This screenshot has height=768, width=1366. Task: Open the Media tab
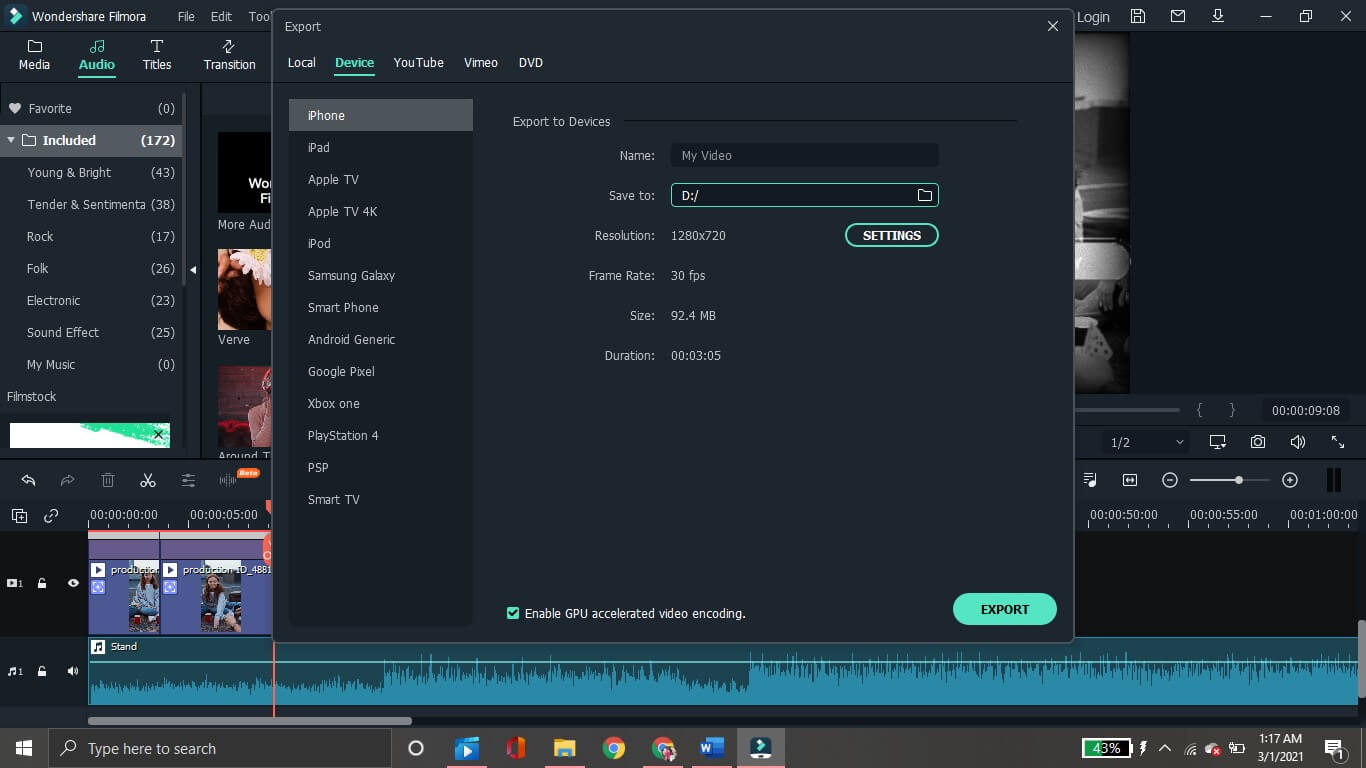pyautogui.click(x=34, y=55)
